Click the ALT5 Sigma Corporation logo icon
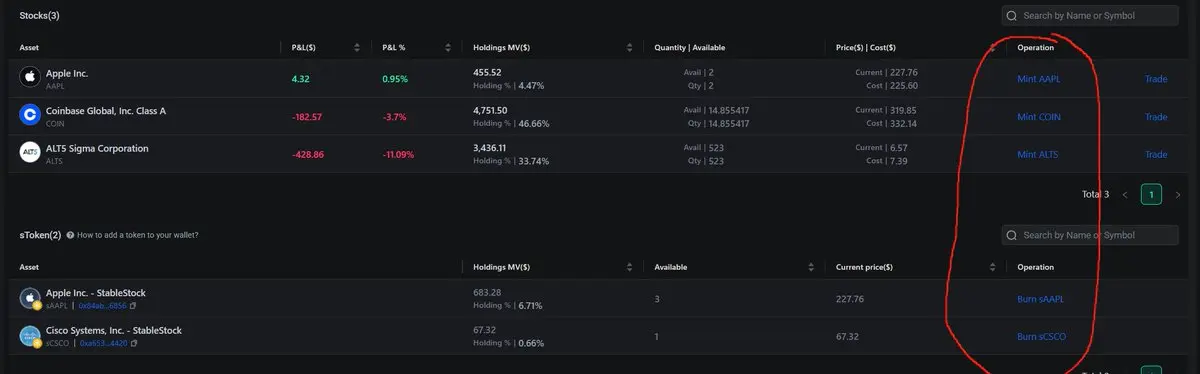The image size is (1200, 374). (x=29, y=154)
